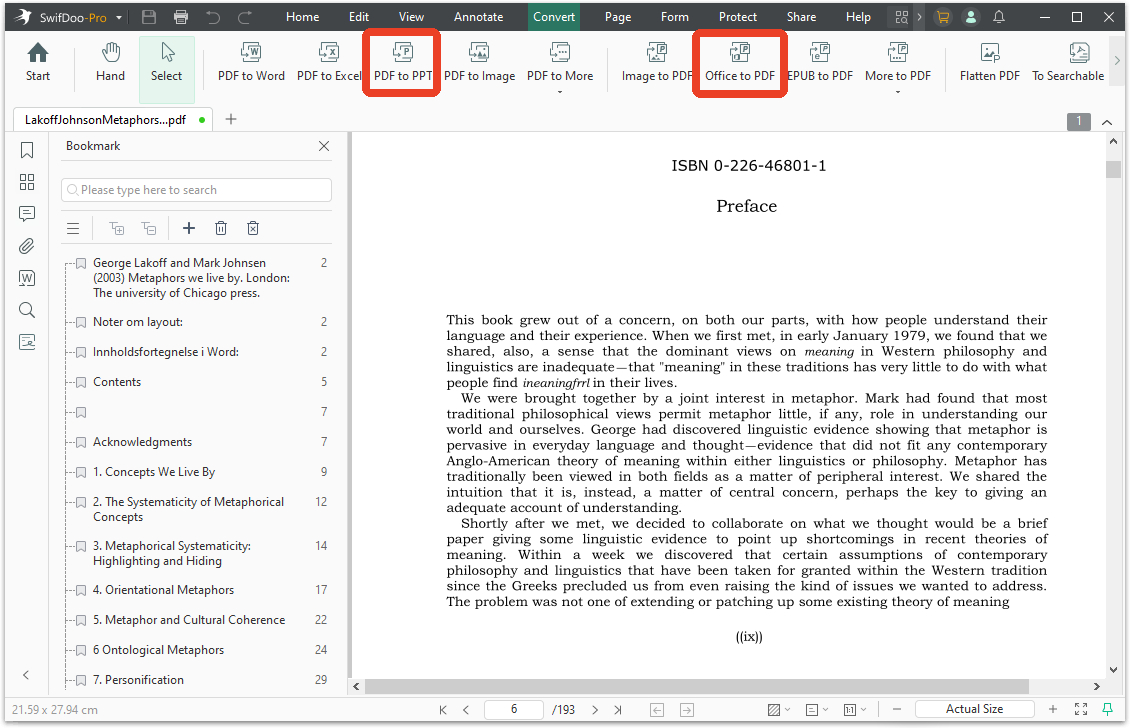The height and width of the screenshot is (728, 1130).
Task: Open the user account icon
Action: coord(971,17)
